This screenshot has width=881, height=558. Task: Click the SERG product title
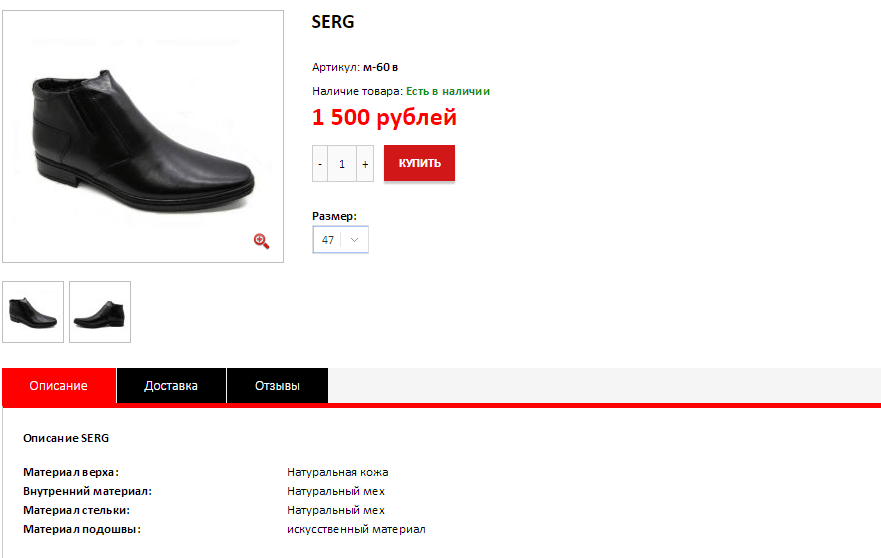[333, 22]
